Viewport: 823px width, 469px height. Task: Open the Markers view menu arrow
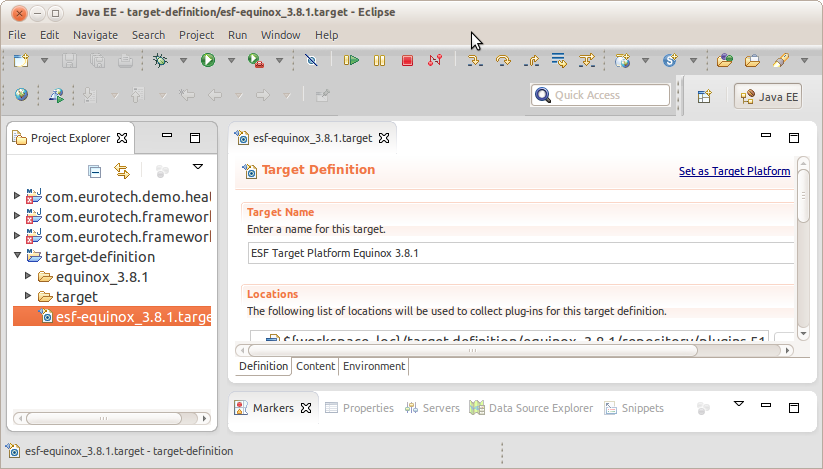(738, 404)
